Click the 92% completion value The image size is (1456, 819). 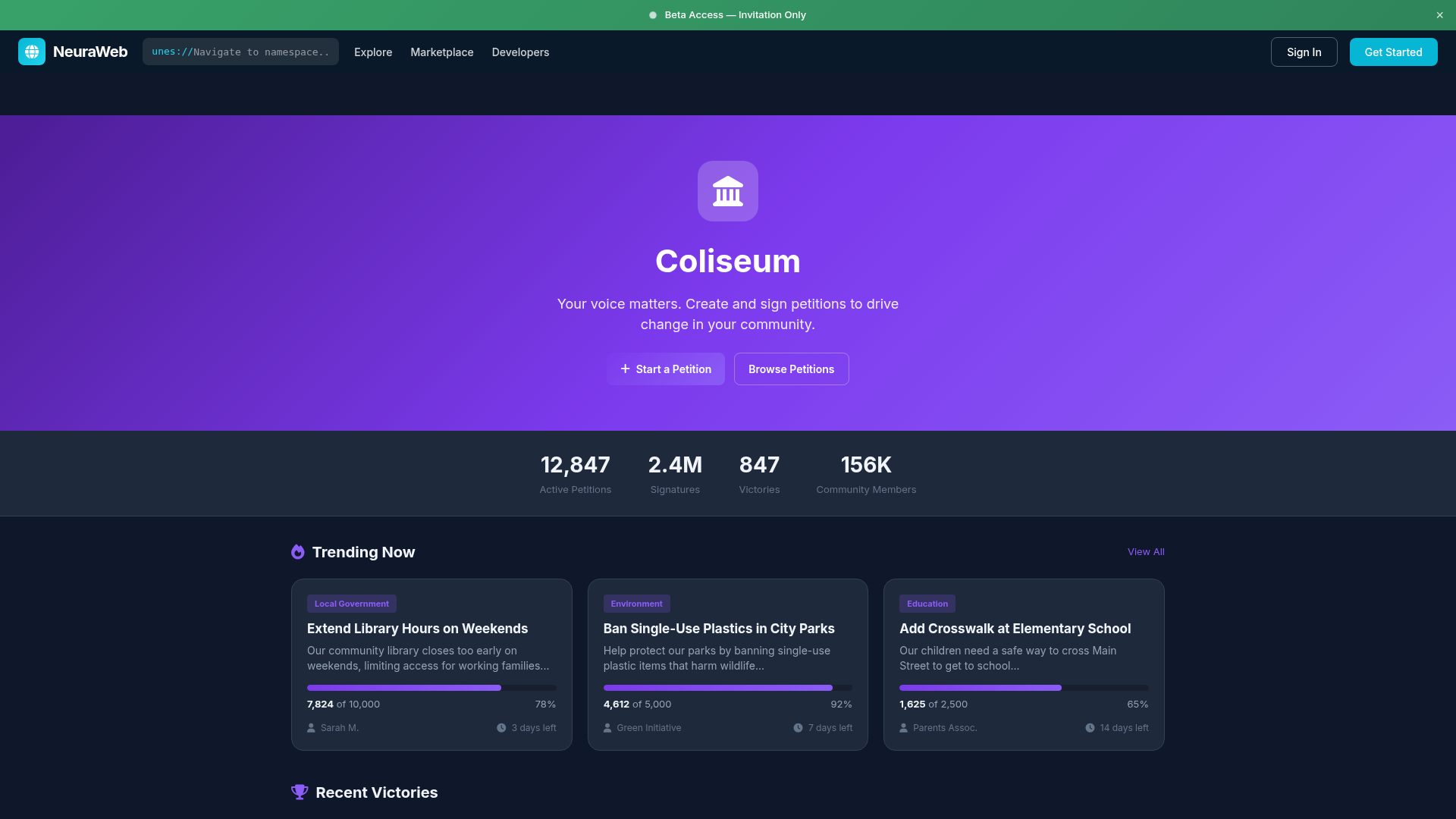(x=841, y=704)
